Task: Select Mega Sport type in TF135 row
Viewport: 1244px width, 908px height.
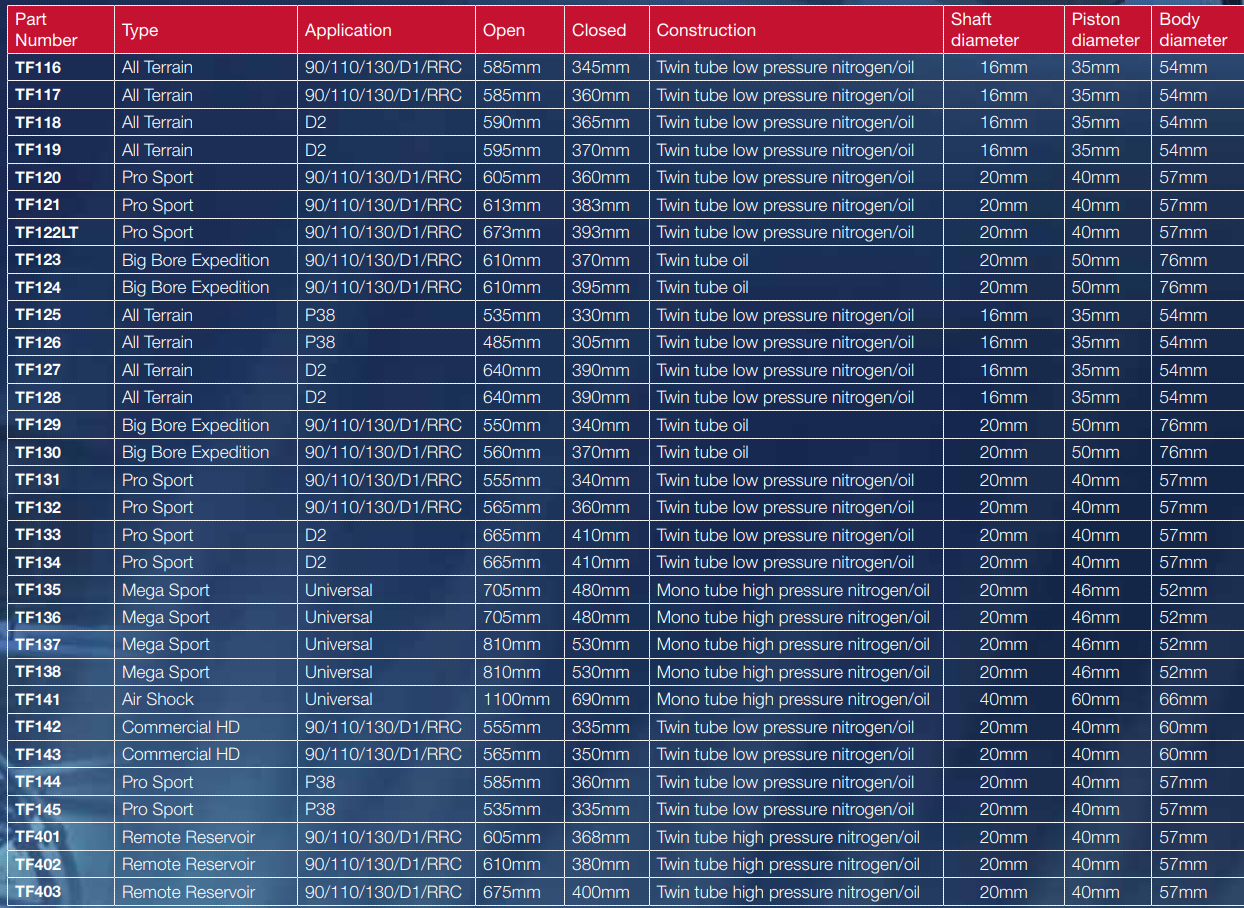Action: 166,590
